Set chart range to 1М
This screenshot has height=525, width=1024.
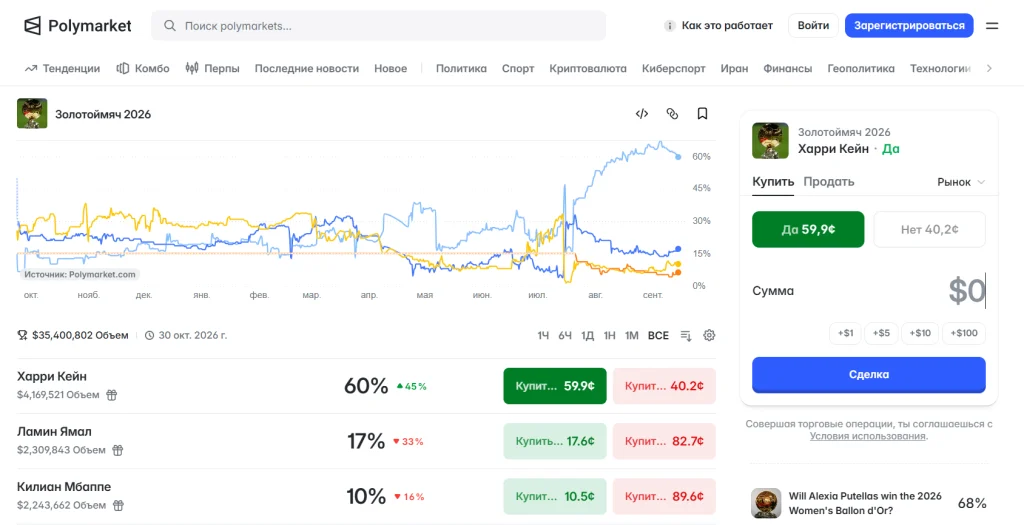[632, 336]
